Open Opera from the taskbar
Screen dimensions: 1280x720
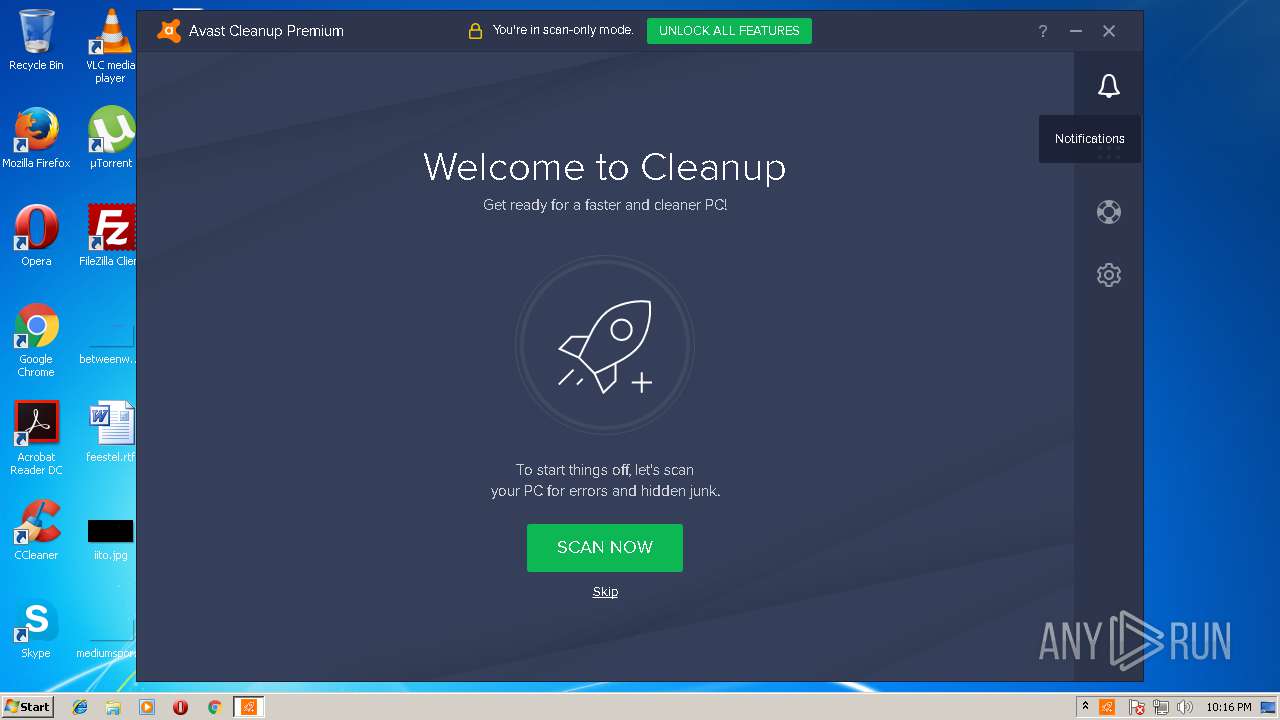(180, 707)
